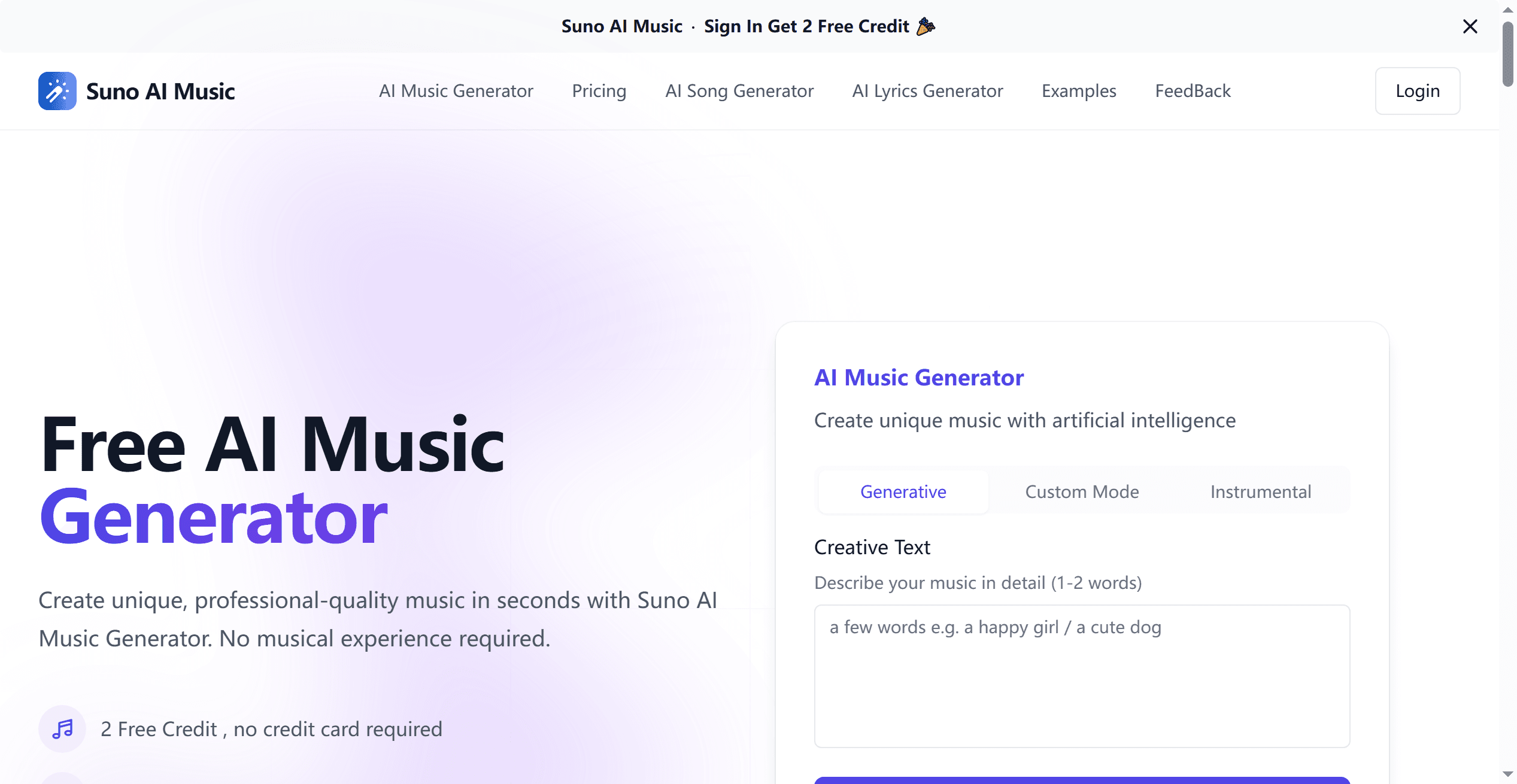Click the music note icon beside Free Credit
The height and width of the screenshot is (784, 1517).
click(62, 728)
